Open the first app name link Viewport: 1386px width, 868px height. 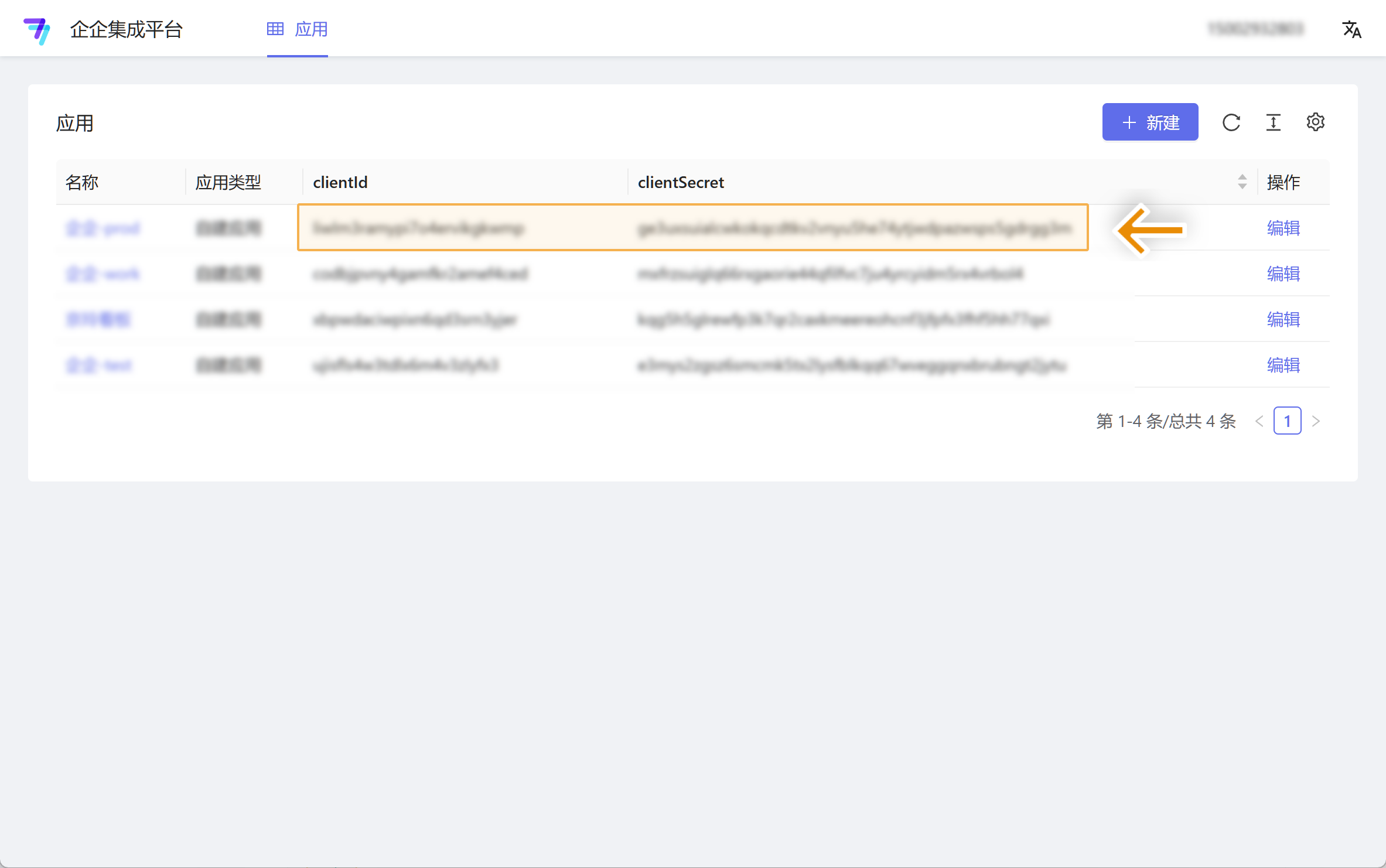point(103,228)
